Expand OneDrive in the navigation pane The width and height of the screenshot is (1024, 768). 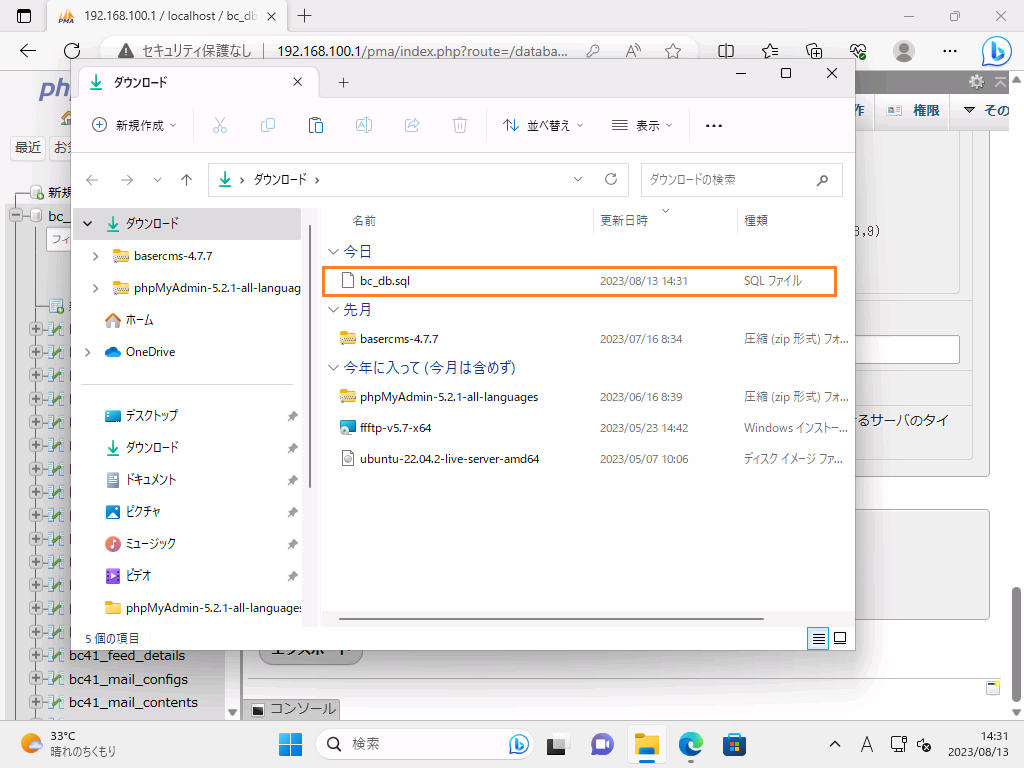click(88, 352)
